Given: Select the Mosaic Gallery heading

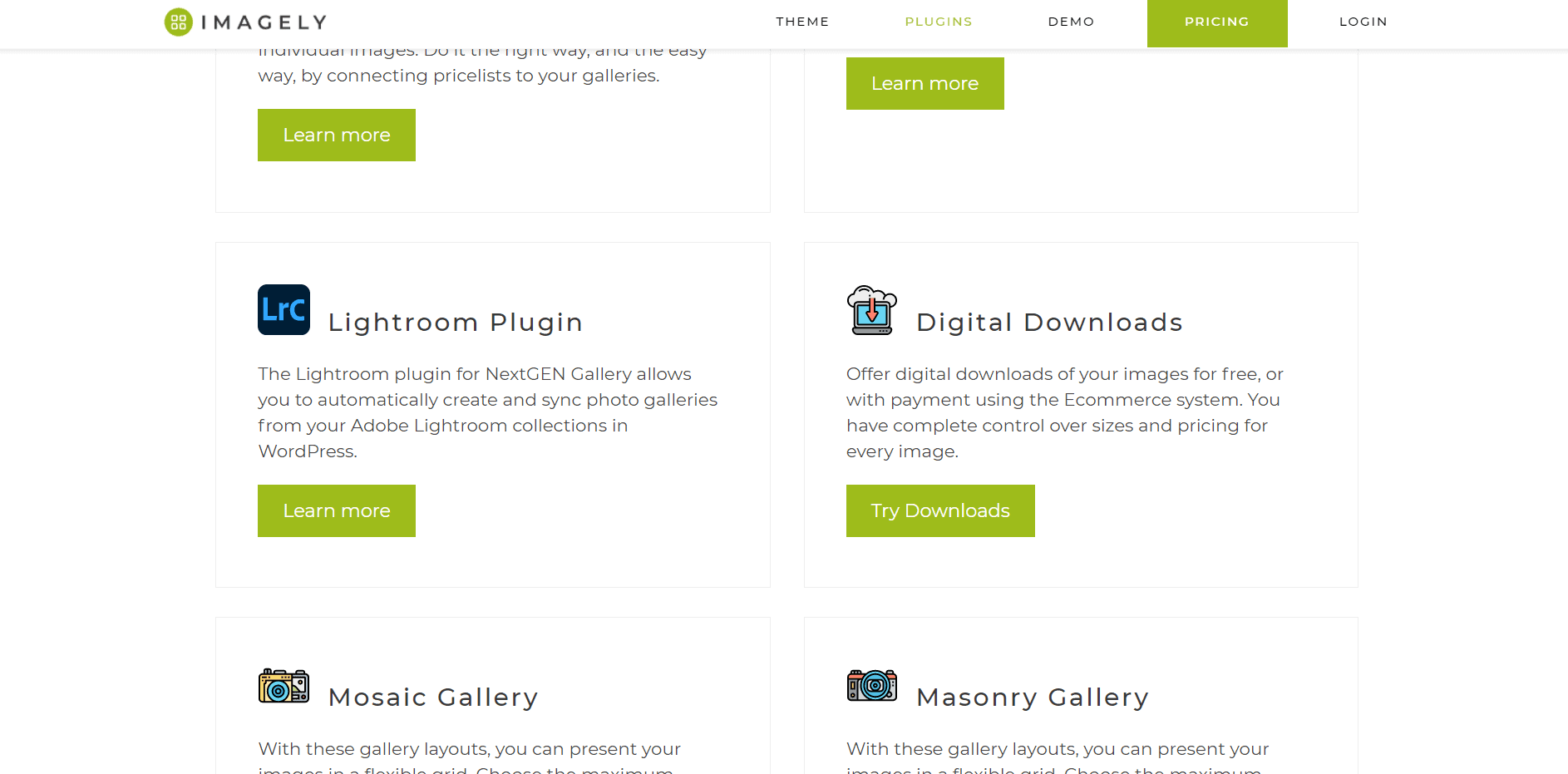Looking at the screenshot, I should pos(433,698).
